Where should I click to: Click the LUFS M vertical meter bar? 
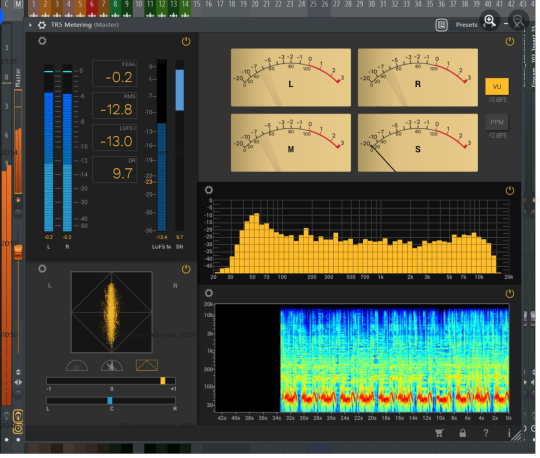(x=162, y=145)
